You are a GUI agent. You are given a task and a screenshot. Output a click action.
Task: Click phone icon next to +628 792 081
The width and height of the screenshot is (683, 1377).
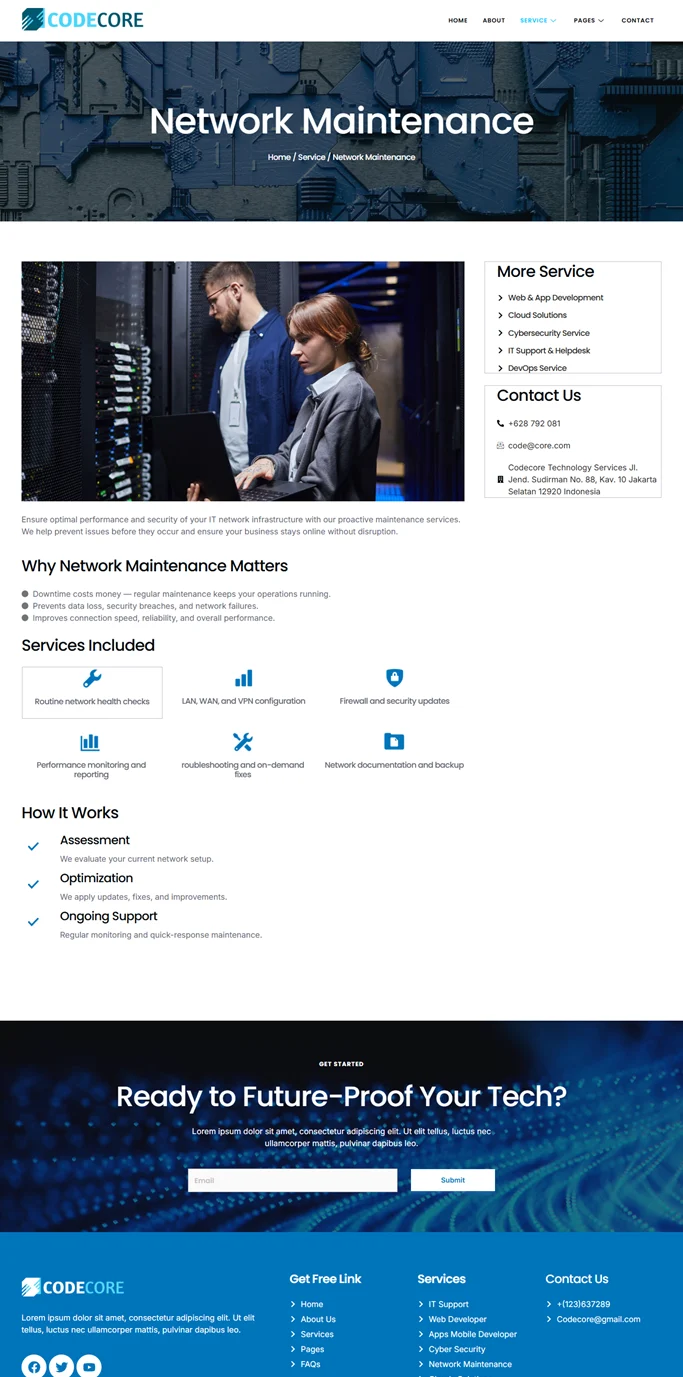500,423
